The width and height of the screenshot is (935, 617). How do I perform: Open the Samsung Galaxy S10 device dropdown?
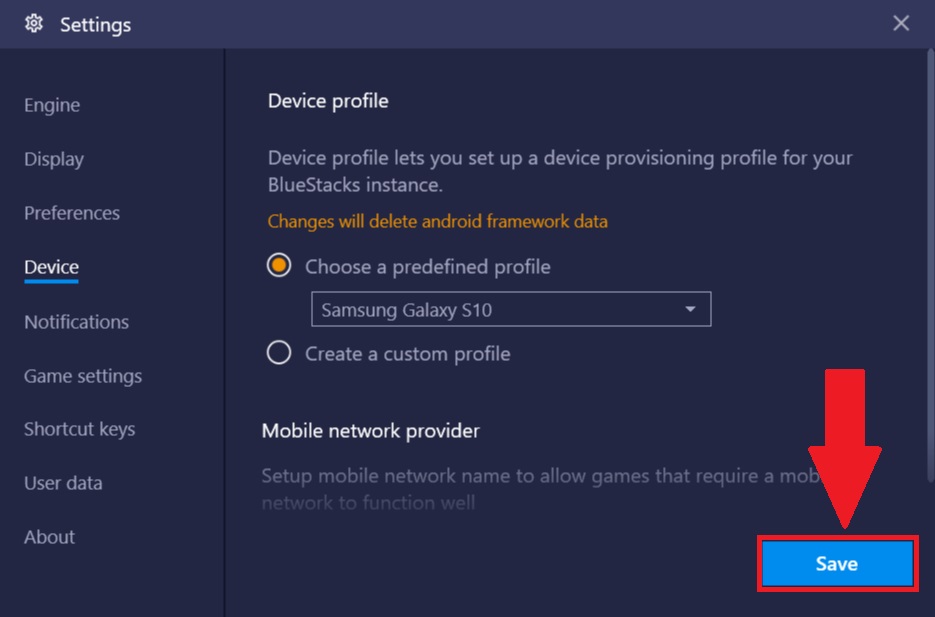point(510,309)
